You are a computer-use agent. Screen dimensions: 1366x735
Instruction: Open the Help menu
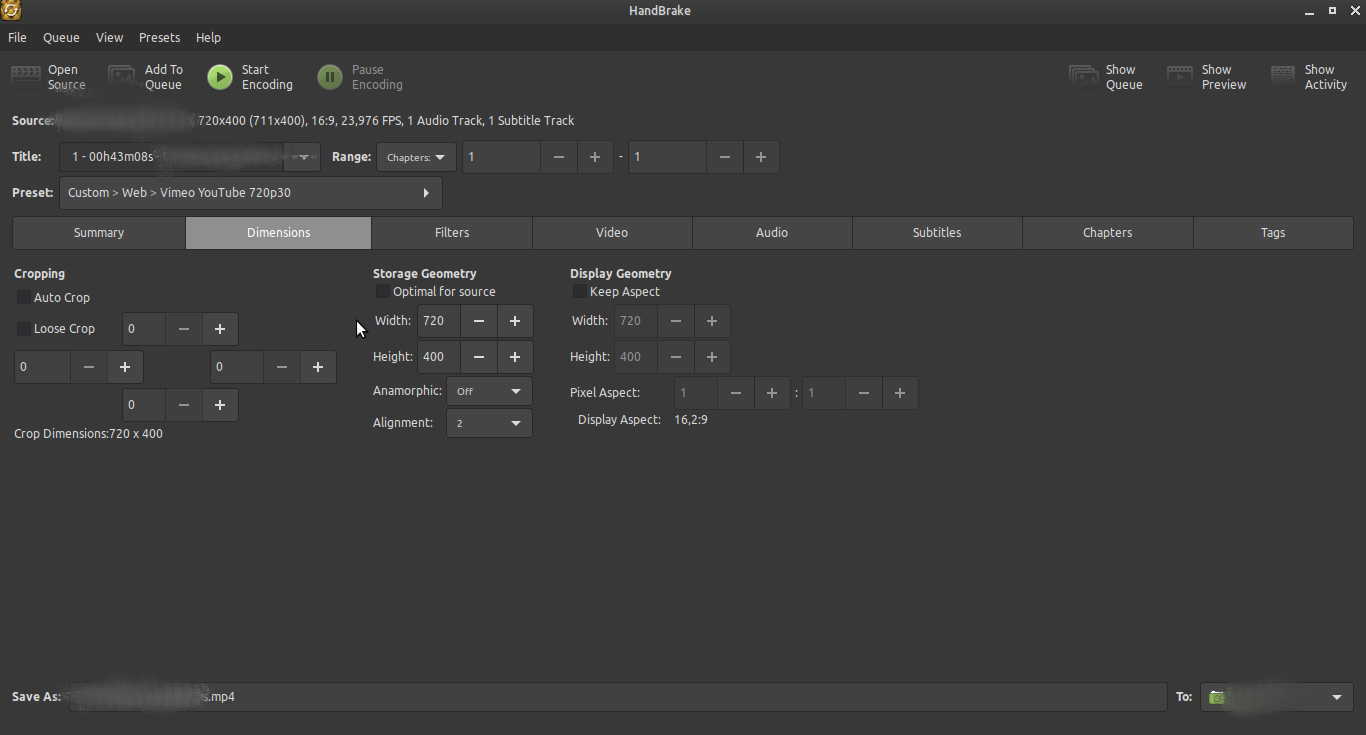tap(208, 37)
